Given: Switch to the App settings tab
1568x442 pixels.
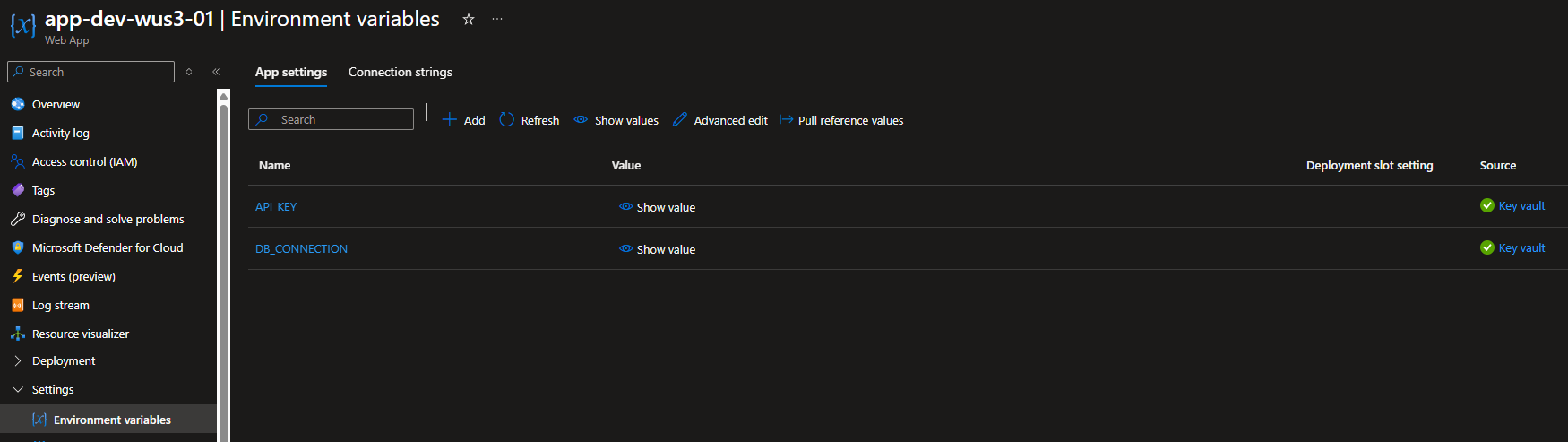Looking at the screenshot, I should point(291,72).
